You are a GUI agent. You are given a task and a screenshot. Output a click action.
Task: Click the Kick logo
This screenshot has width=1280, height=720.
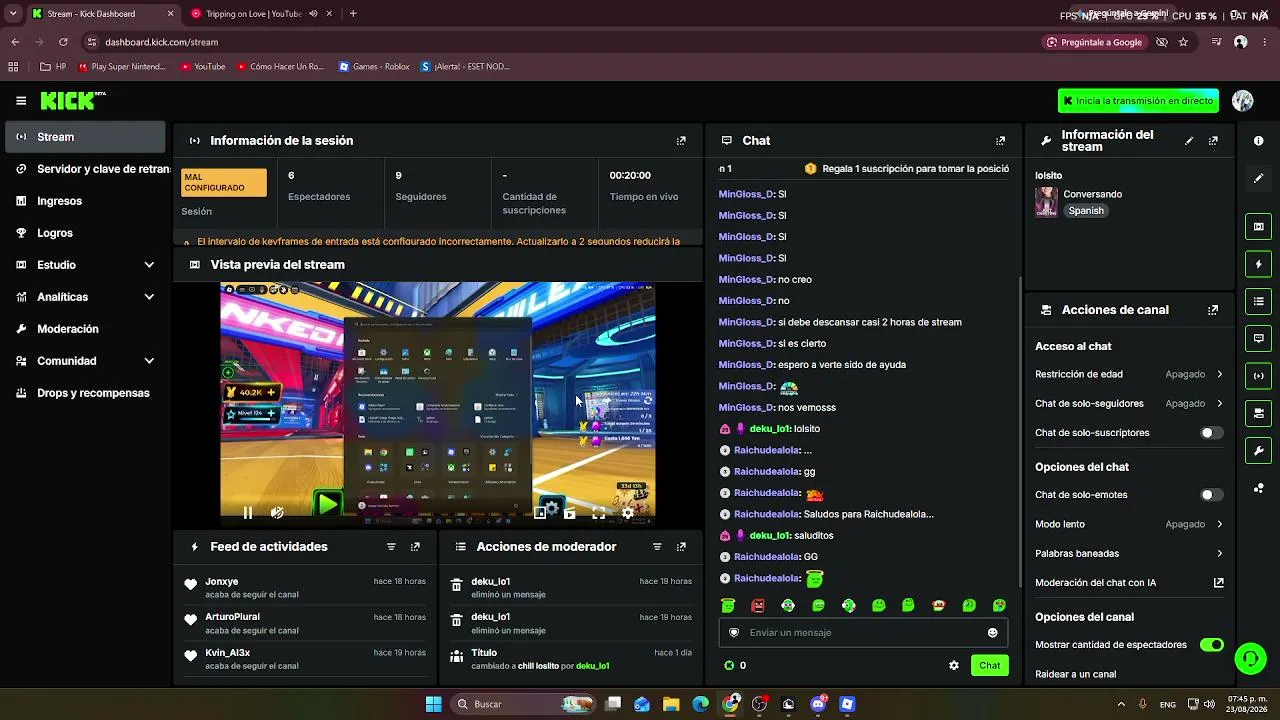point(72,101)
